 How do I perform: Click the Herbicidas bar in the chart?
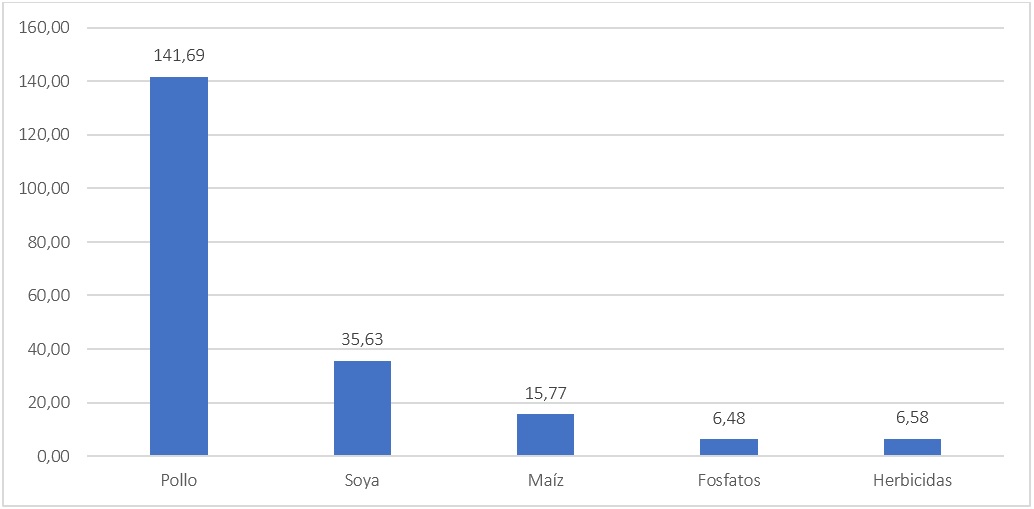pyautogui.click(x=912, y=447)
